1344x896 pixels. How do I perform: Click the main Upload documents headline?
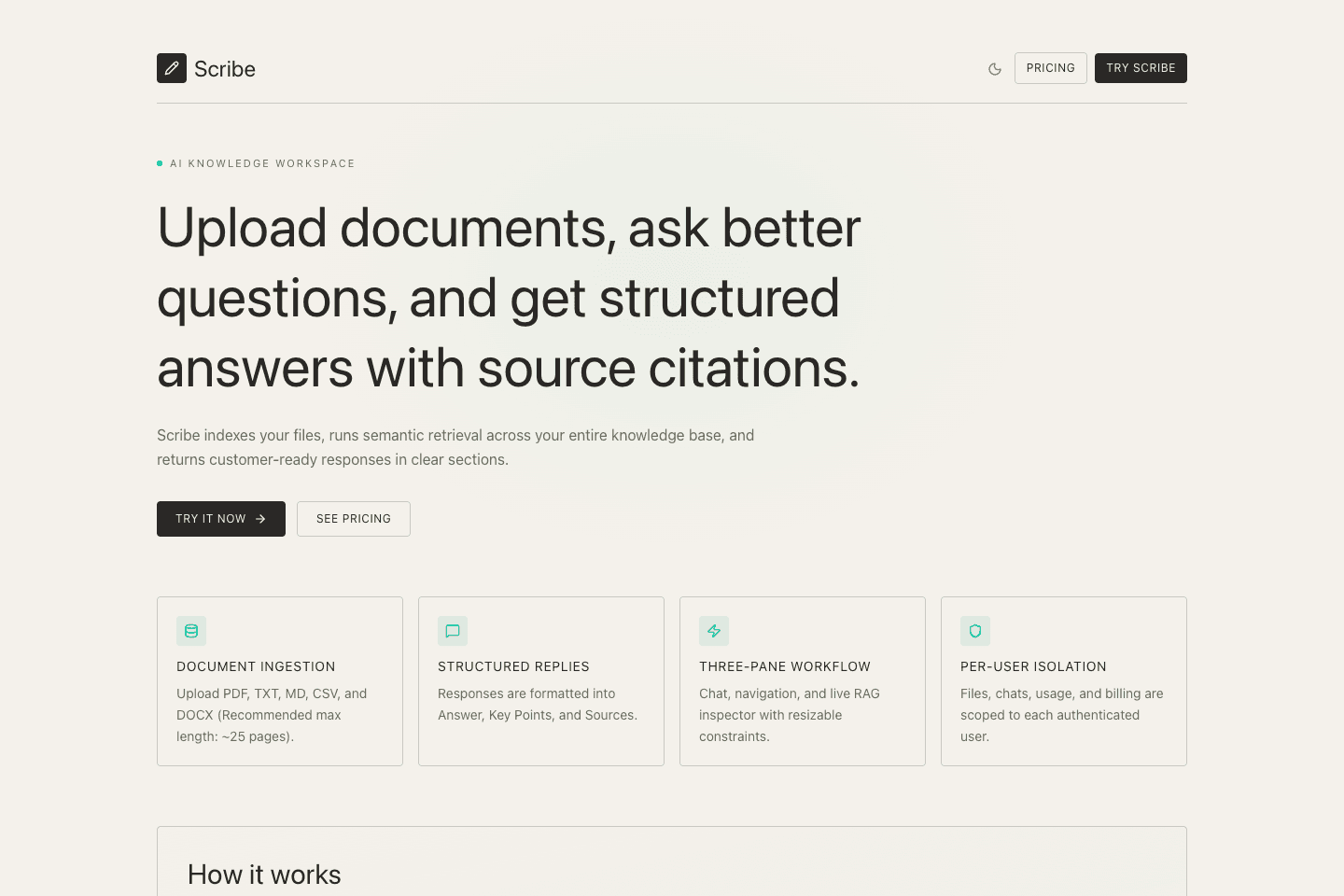(x=509, y=298)
